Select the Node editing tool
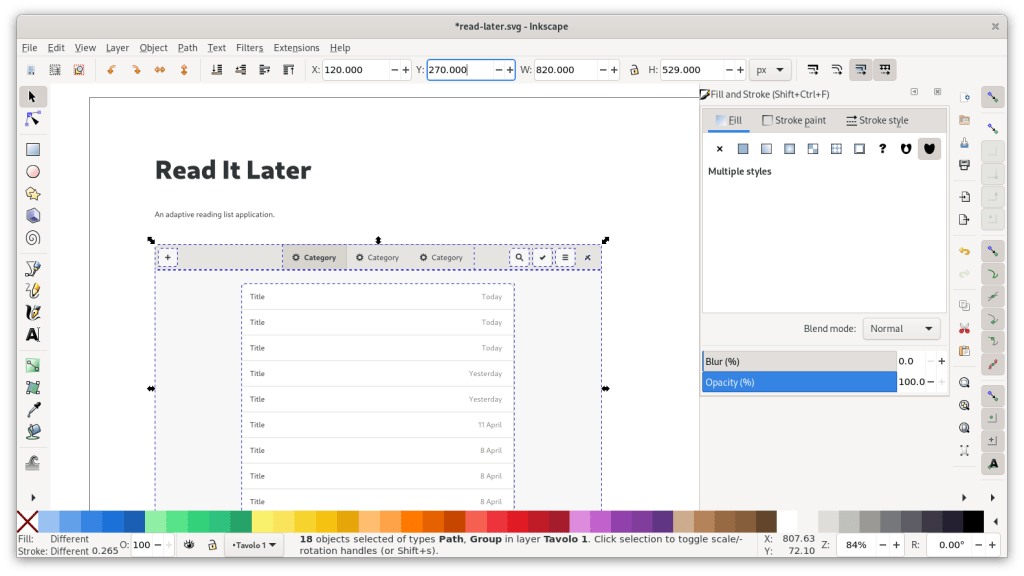 32,118
